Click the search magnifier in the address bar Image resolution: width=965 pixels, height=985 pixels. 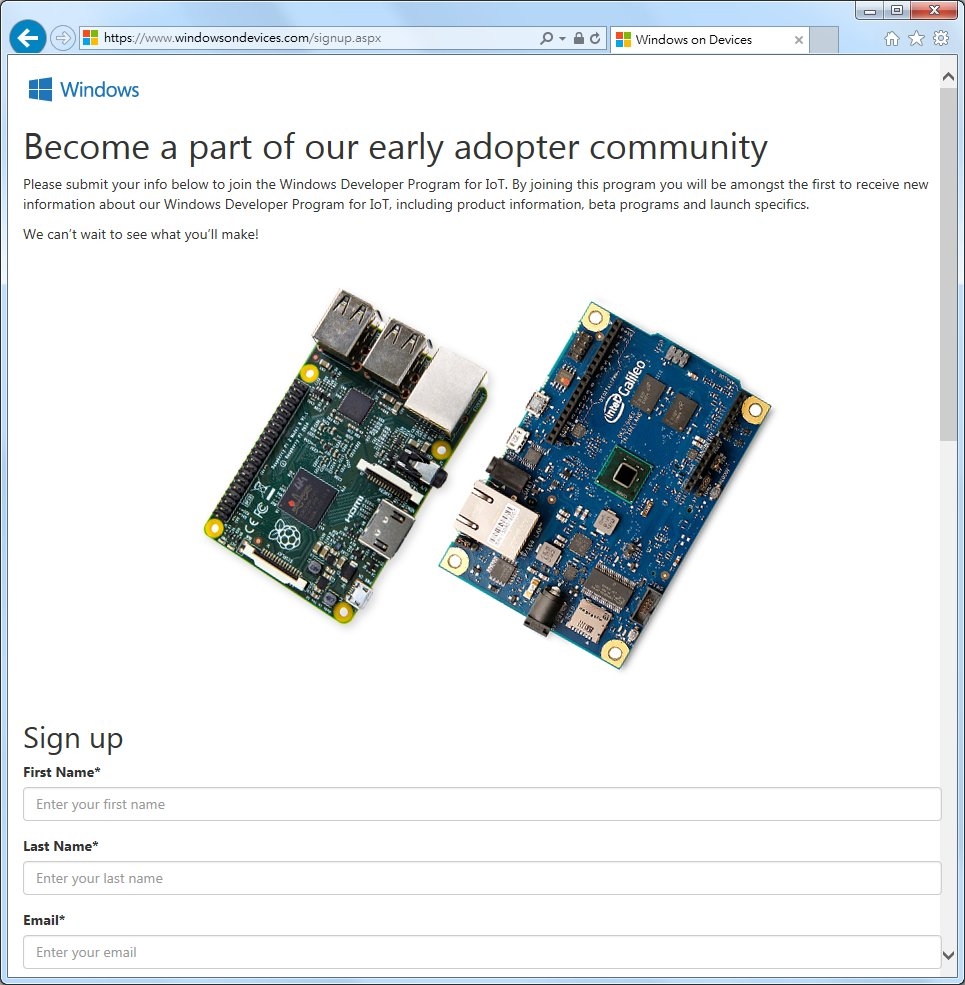547,38
